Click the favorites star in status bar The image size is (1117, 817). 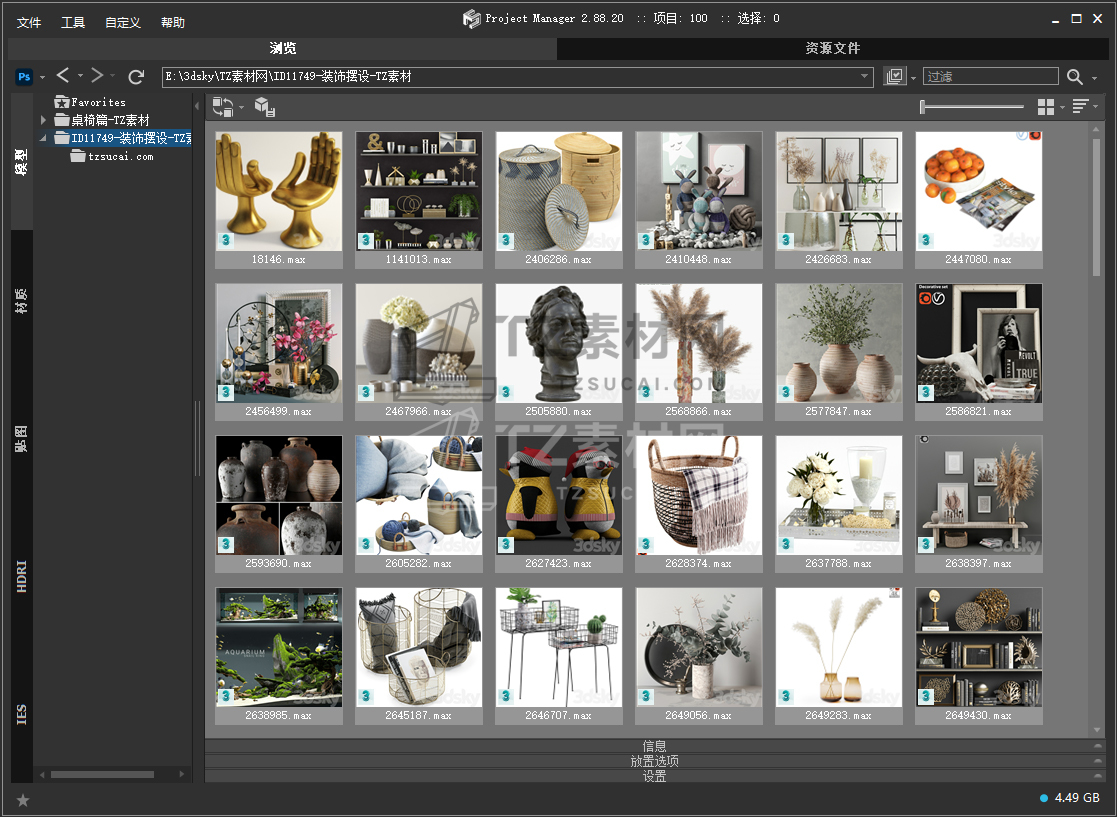click(23, 799)
